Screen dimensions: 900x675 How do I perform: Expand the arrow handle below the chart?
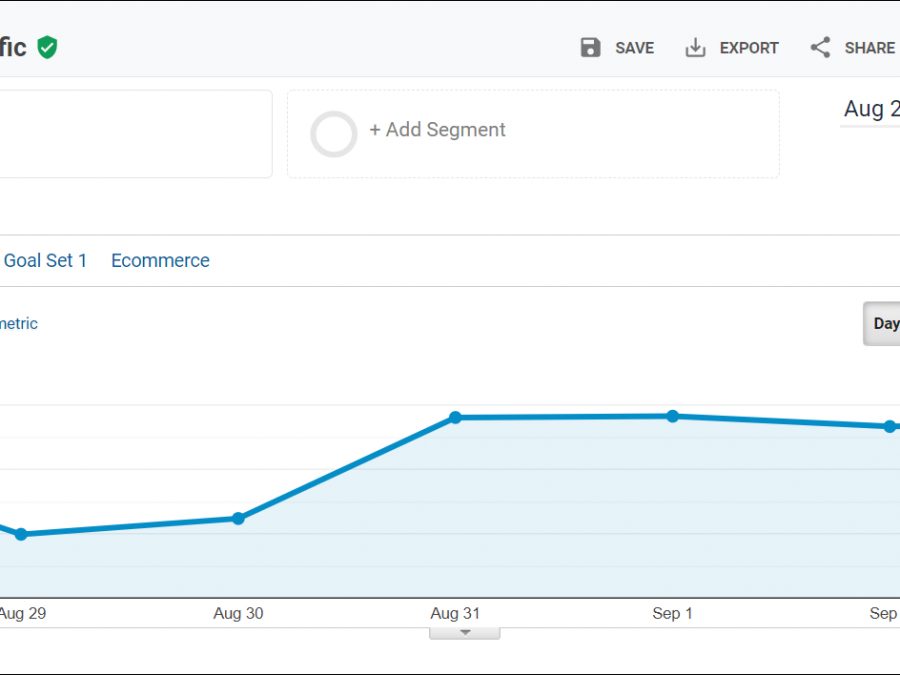(x=464, y=632)
